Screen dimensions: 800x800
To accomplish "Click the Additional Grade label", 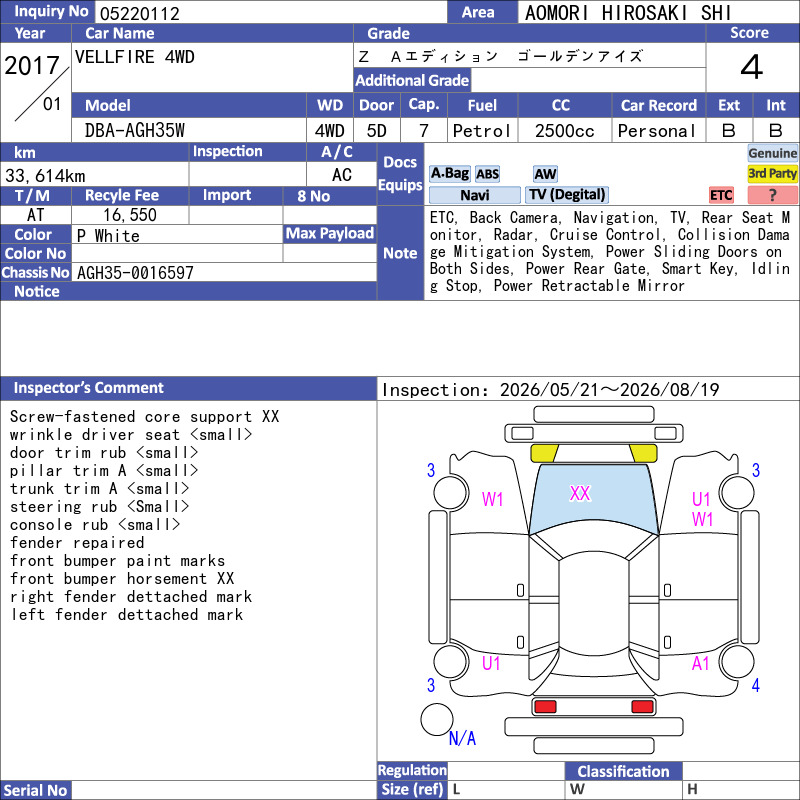I will 412,80.
